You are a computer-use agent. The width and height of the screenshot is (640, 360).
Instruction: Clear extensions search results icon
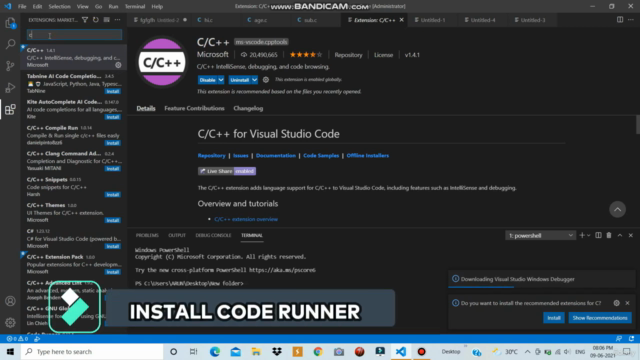coord(107,20)
